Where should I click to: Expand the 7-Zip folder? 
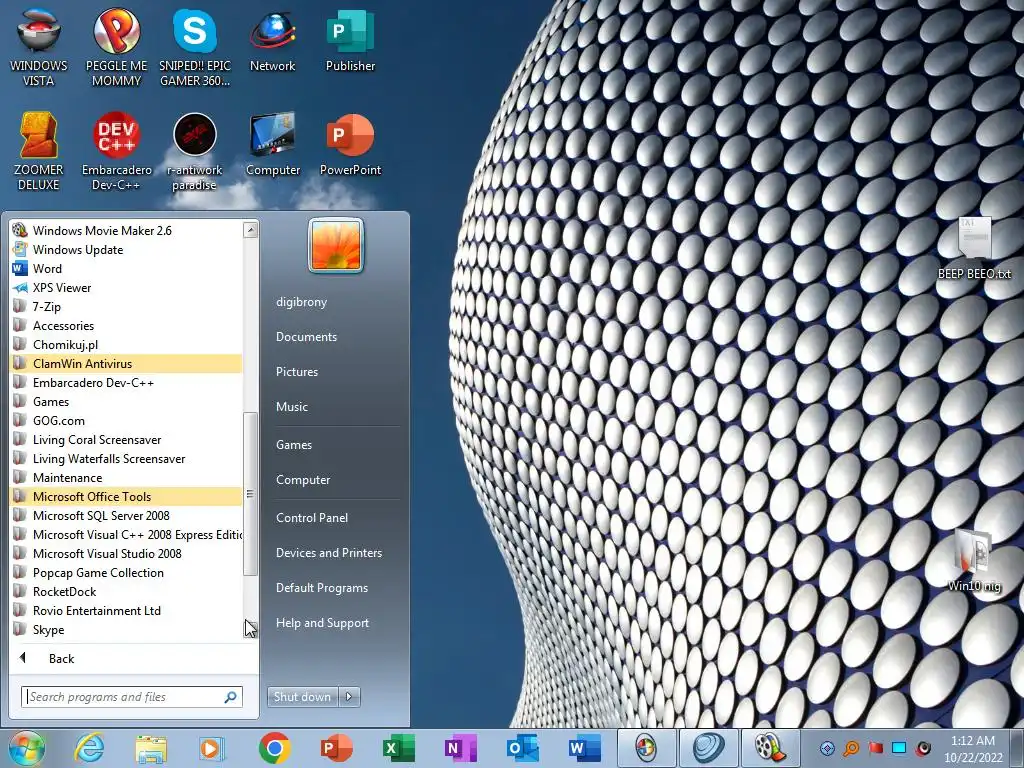[127, 306]
